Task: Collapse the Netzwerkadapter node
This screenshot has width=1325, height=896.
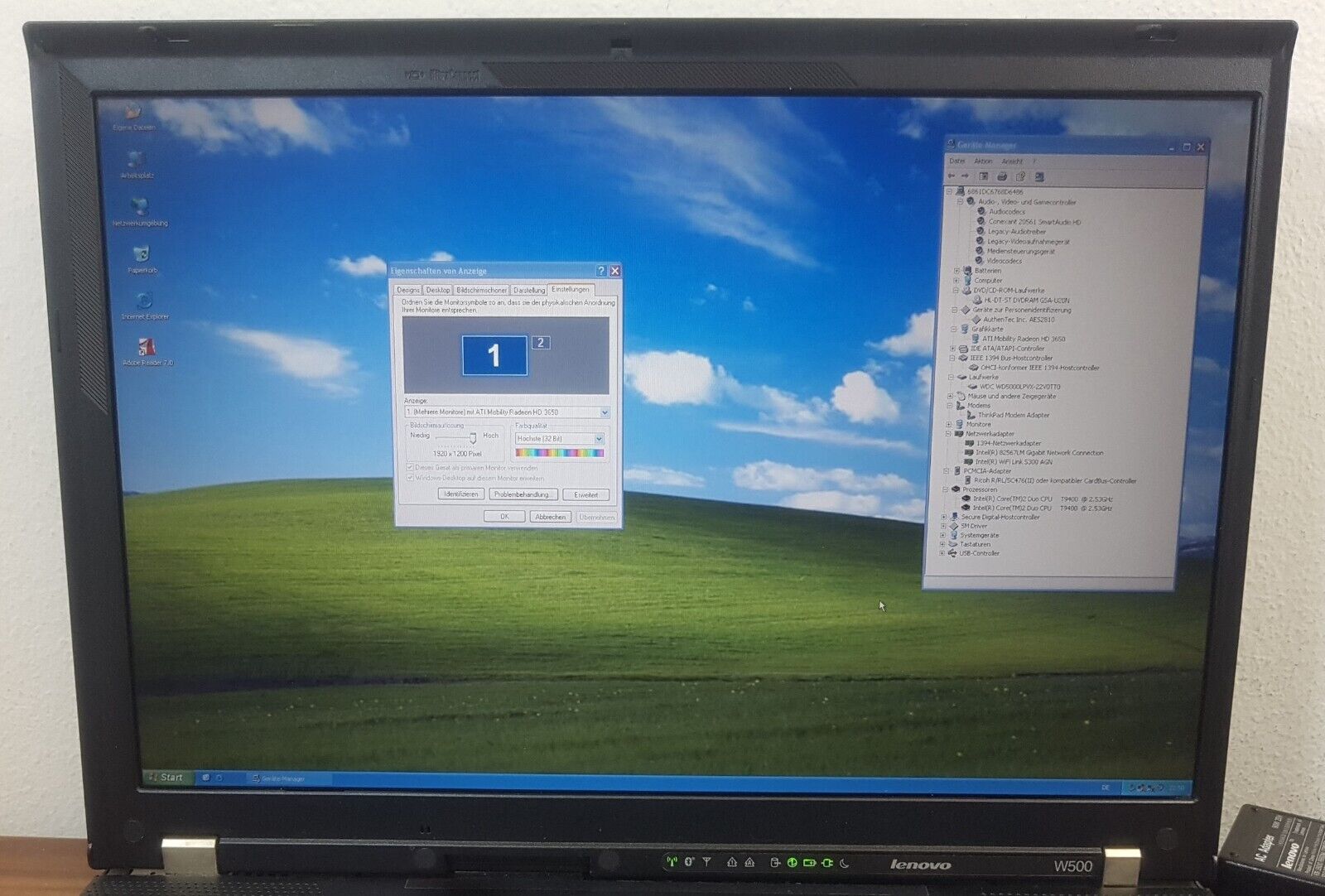Action: click(x=948, y=434)
